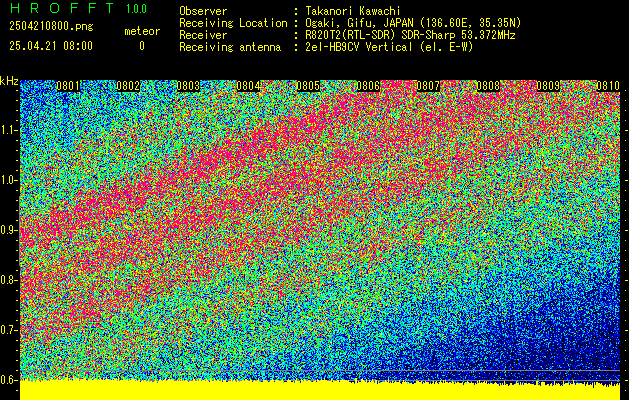
Task: Click the name Takanori Kawachi
Action: 353,11
